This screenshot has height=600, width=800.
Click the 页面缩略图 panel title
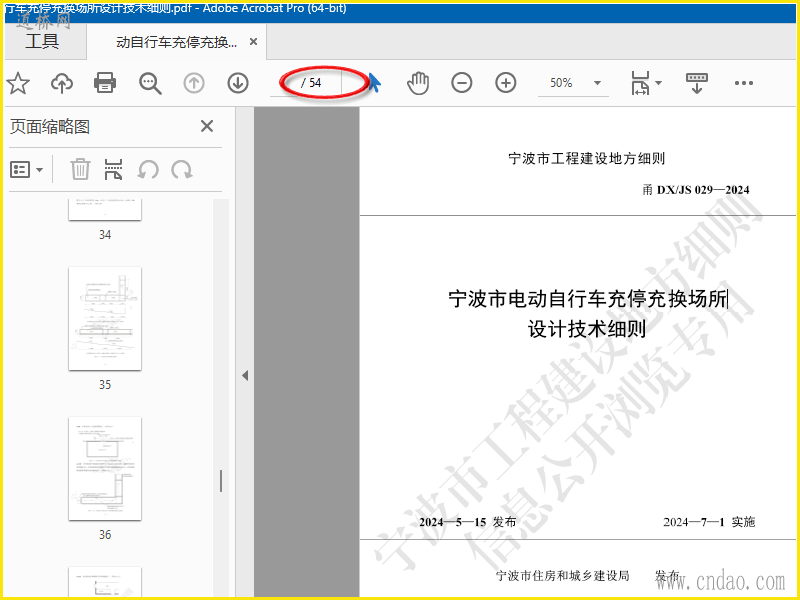50,127
